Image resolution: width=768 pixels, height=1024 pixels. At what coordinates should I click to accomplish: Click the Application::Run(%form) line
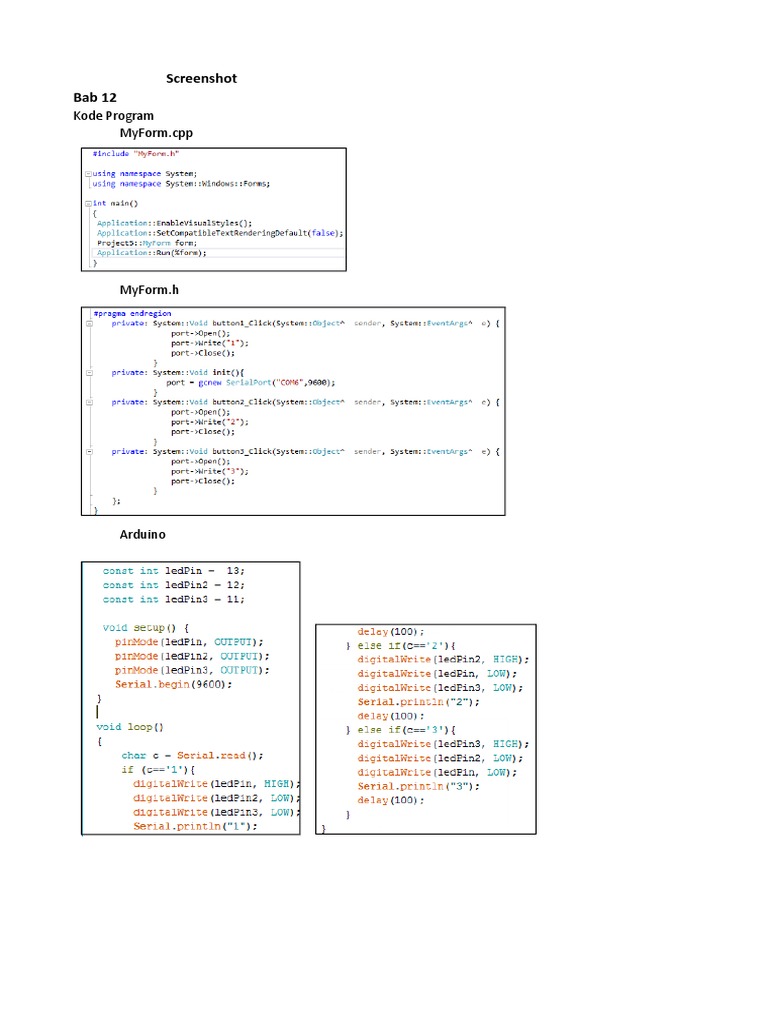[152, 253]
